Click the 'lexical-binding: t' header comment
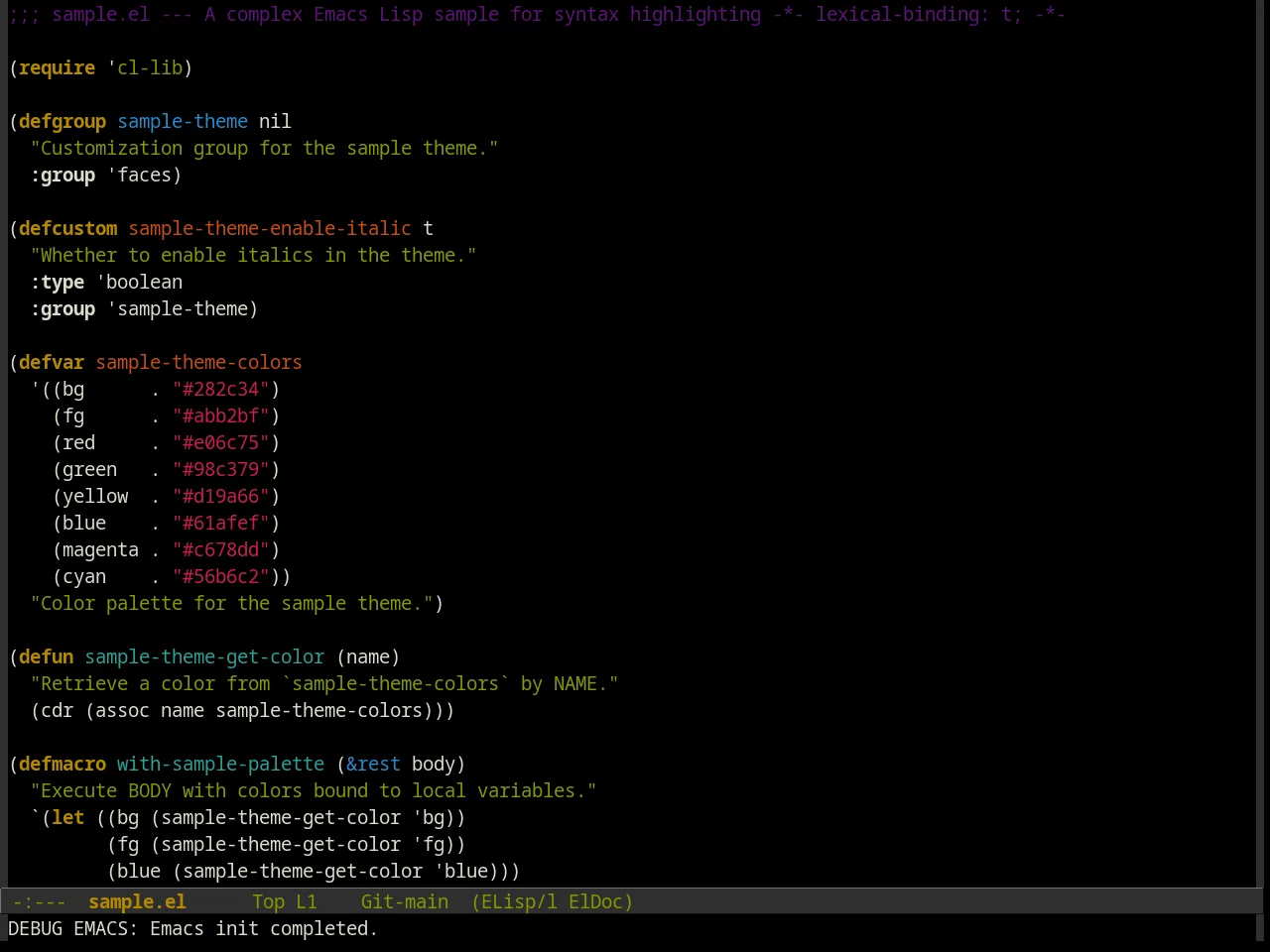The image size is (1270, 952). tap(913, 14)
